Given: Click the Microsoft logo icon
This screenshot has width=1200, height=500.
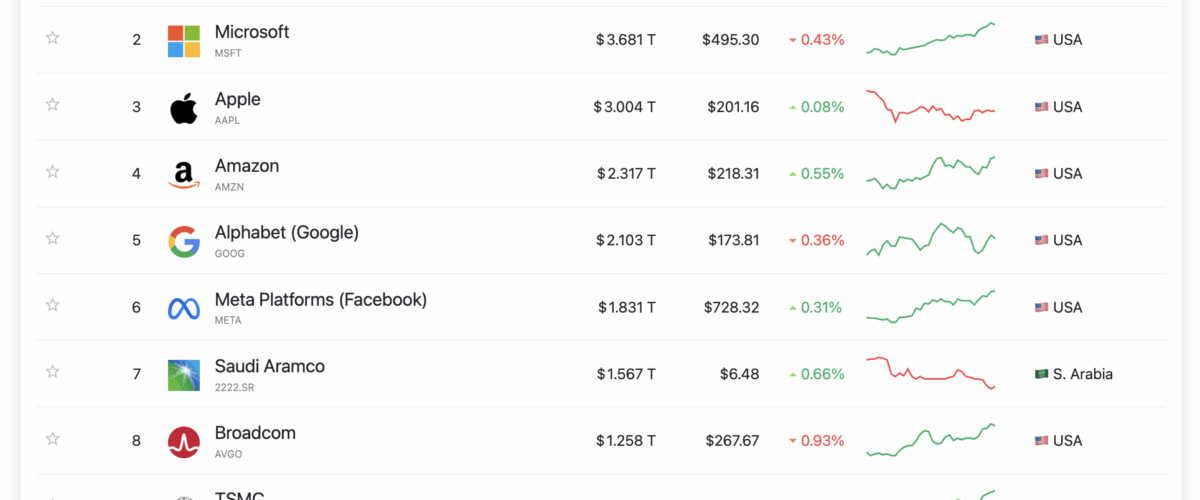Looking at the screenshot, I should point(184,41).
